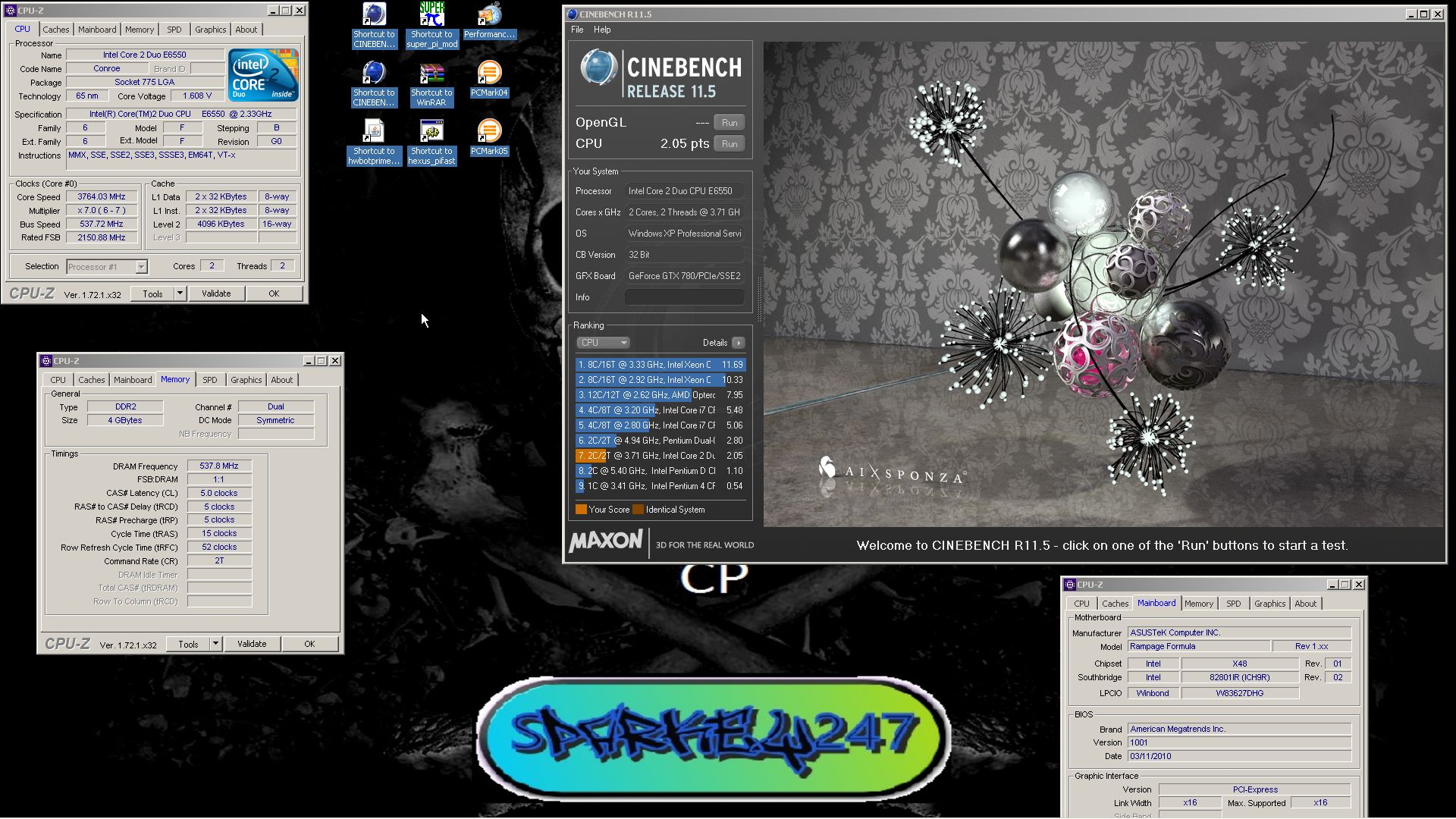The image size is (1456, 819).
Task: Click OK in Memory CPU-Z window
Action: [309, 644]
